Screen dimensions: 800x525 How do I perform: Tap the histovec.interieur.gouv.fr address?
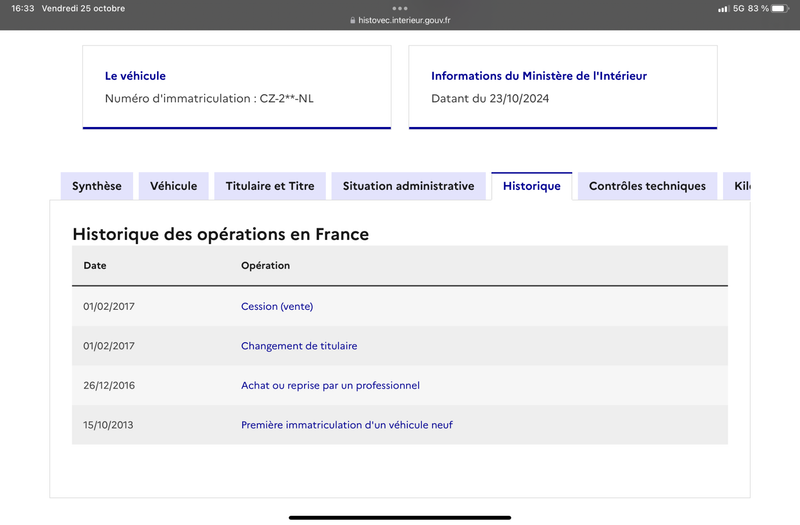pyautogui.click(x=404, y=20)
